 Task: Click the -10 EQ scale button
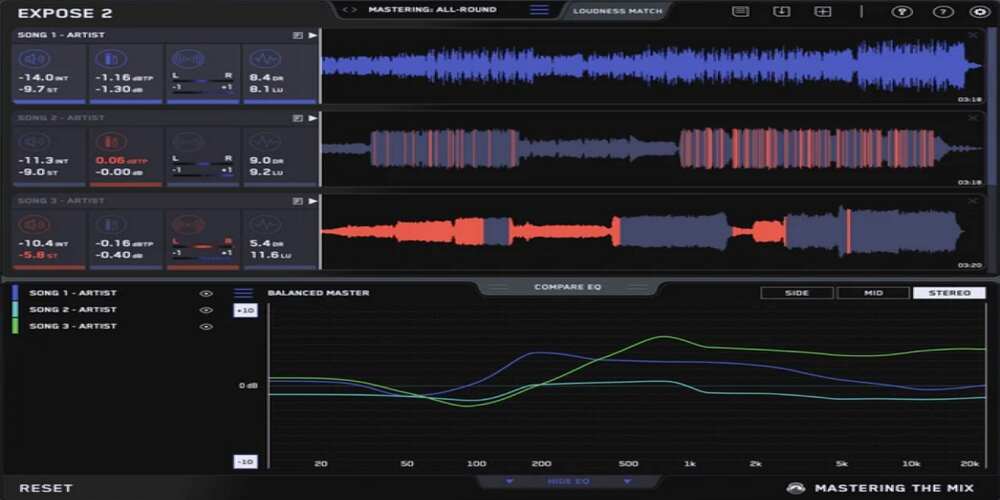click(246, 461)
